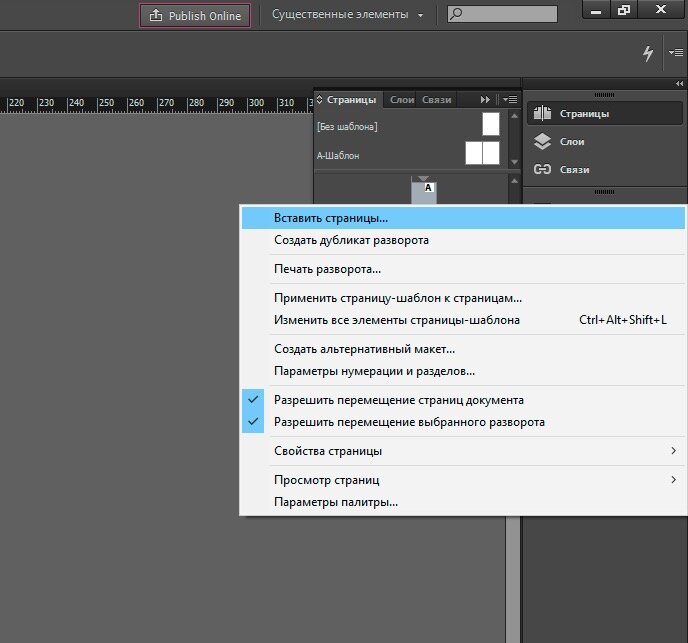Click the А-Шаблон spread thumbnail
Screen dimensions: 688x643
click(482, 153)
